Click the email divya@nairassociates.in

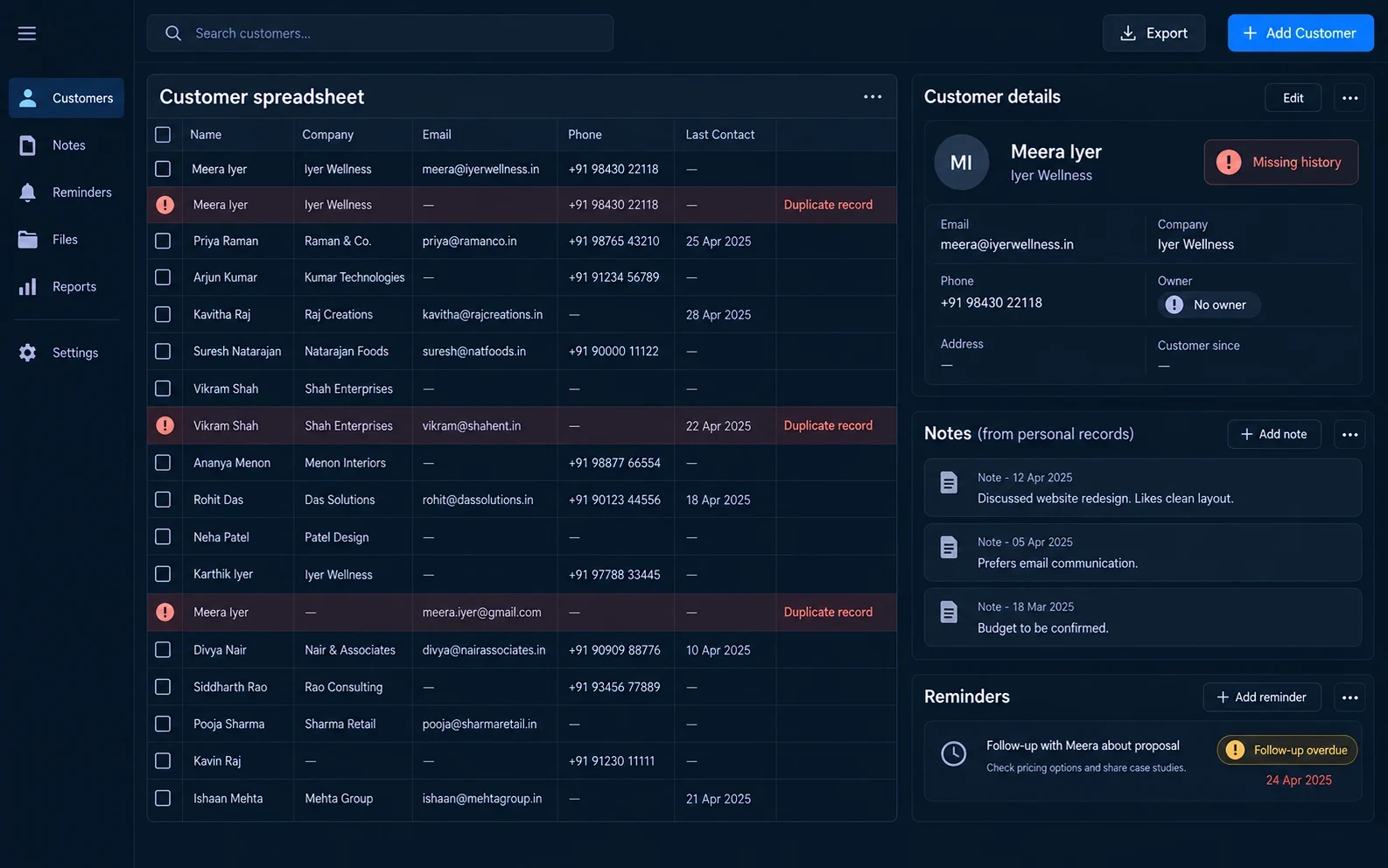484,650
